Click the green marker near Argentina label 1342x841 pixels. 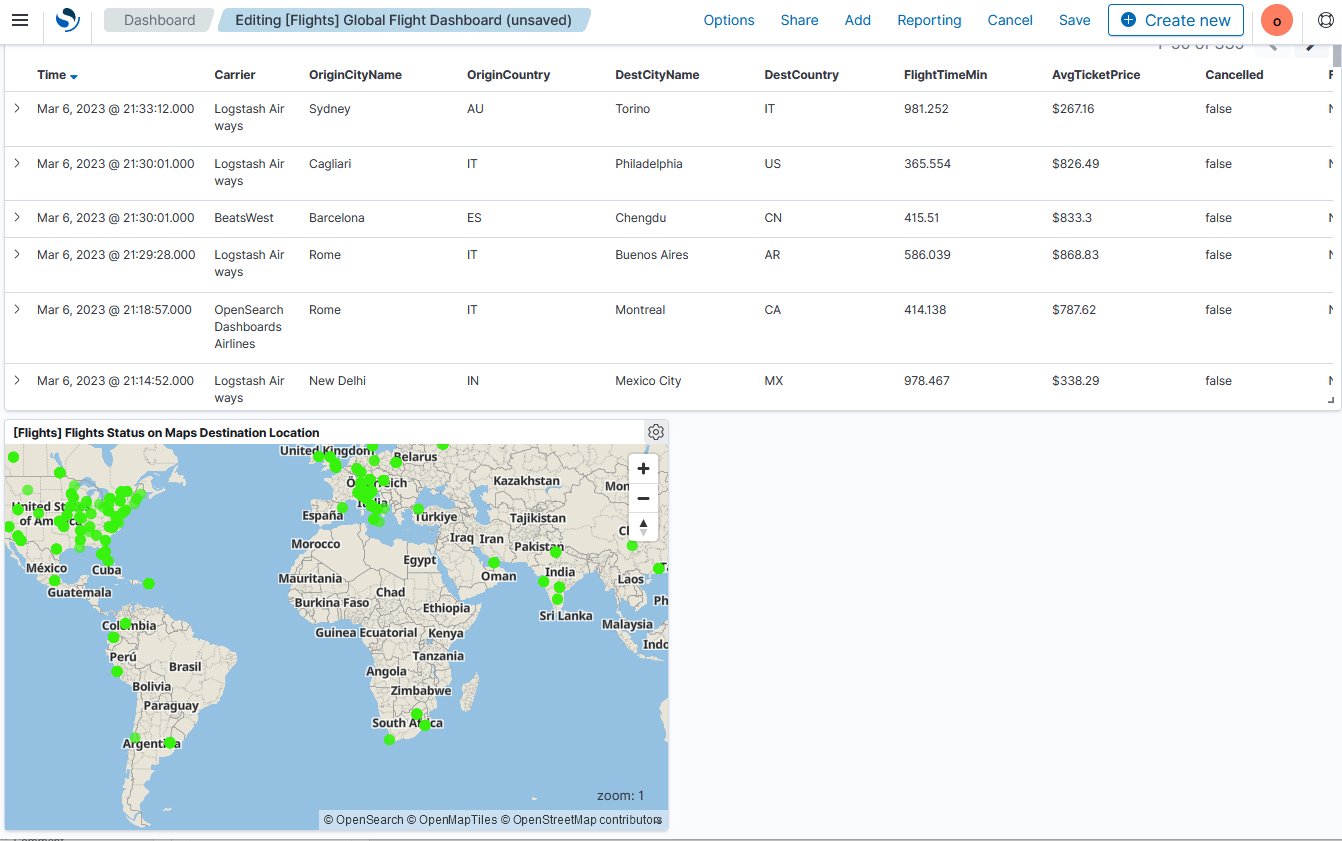point(170,743)
